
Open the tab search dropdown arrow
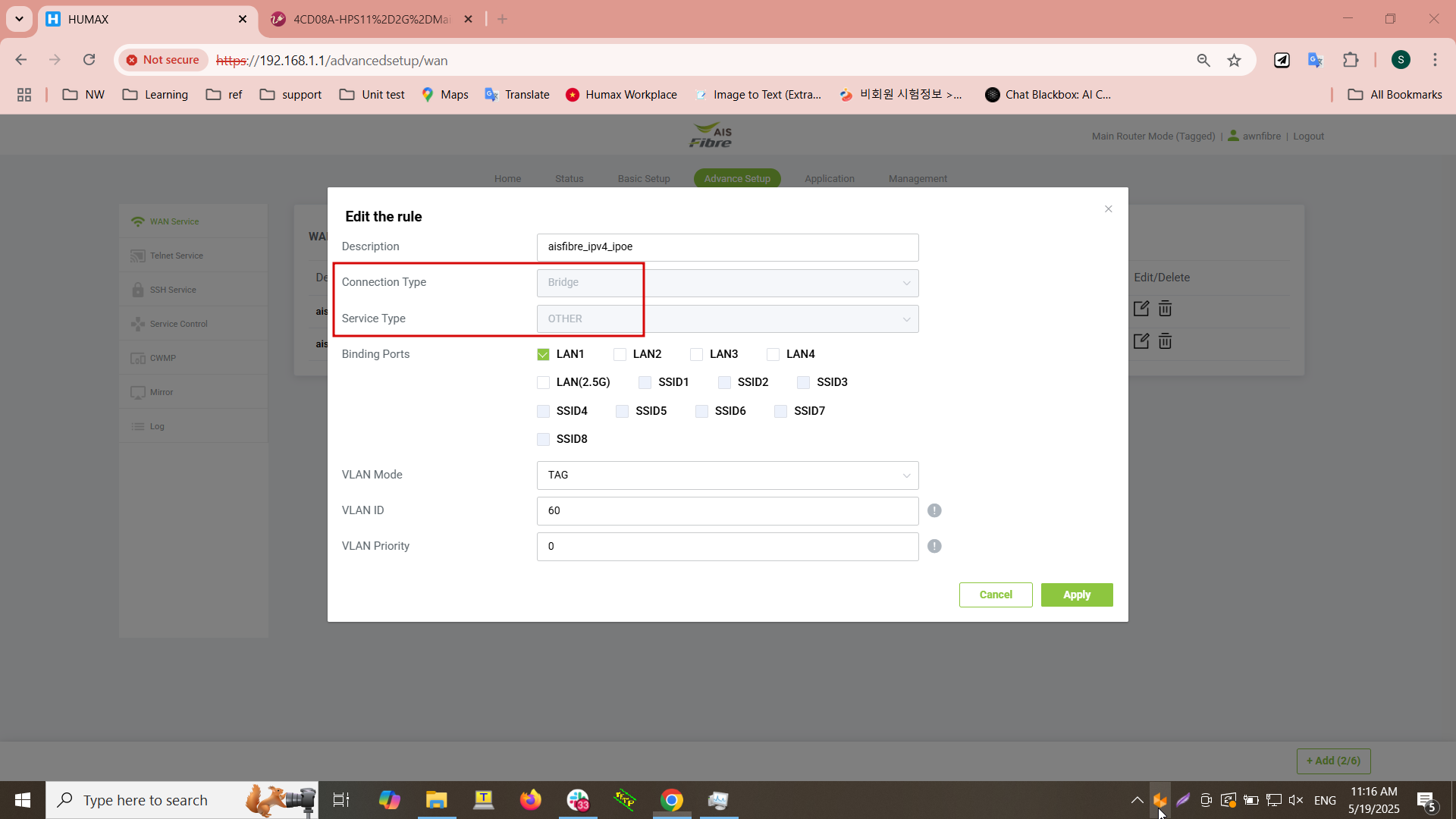pos(19,19)
